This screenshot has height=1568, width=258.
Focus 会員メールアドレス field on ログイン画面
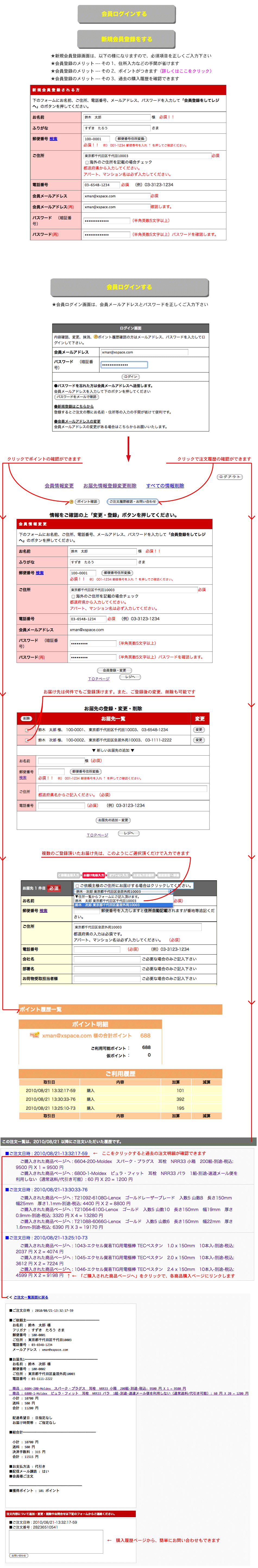click(144, 353)
